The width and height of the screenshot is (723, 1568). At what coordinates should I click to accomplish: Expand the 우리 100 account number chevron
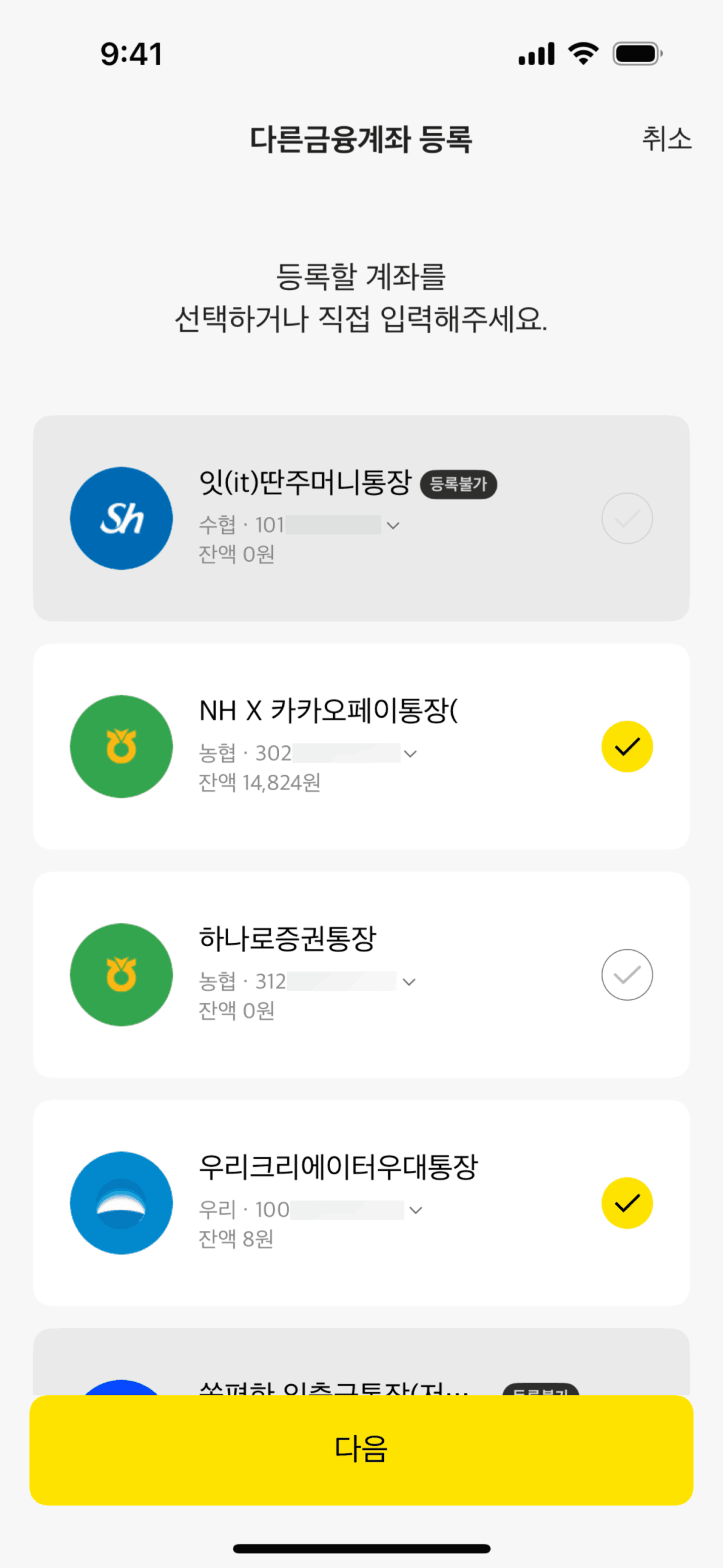coord(416,1210)
